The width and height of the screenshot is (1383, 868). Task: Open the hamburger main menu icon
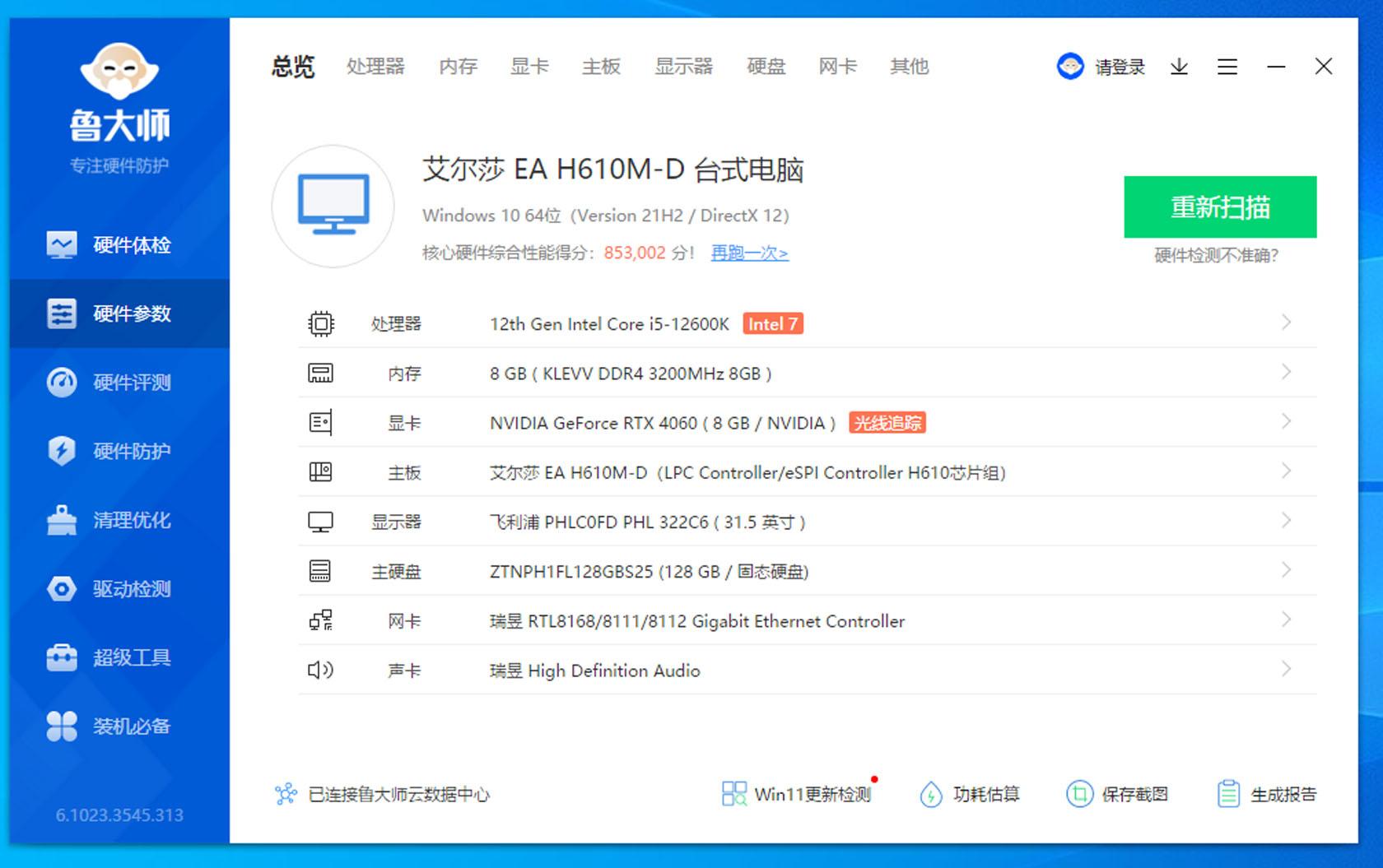[1227, 67]
